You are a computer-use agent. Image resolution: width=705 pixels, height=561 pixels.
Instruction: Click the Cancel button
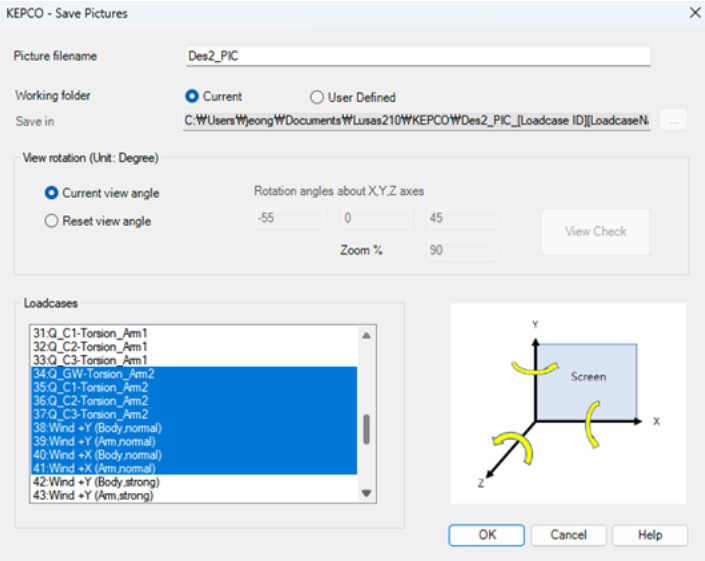[x=568, y=535]
